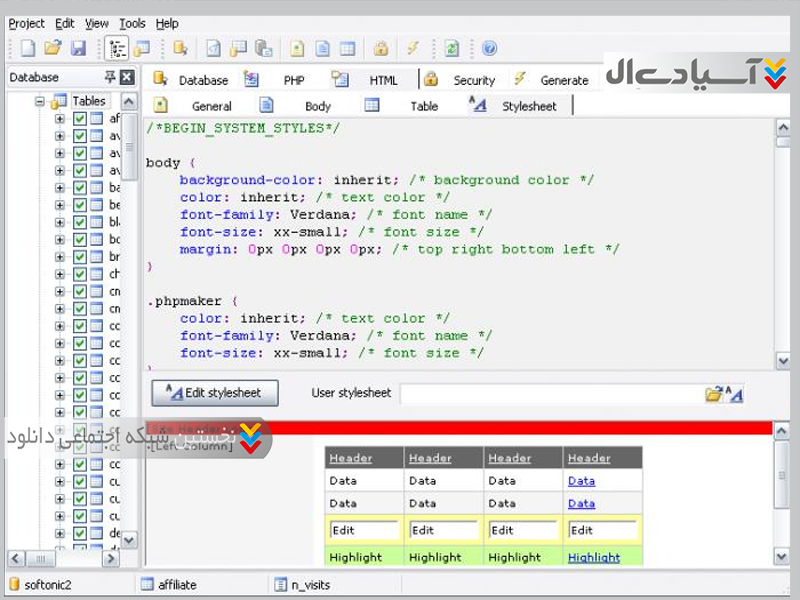
Task: Click the Edit stylesheet button
Action: (x=214, y=393)
